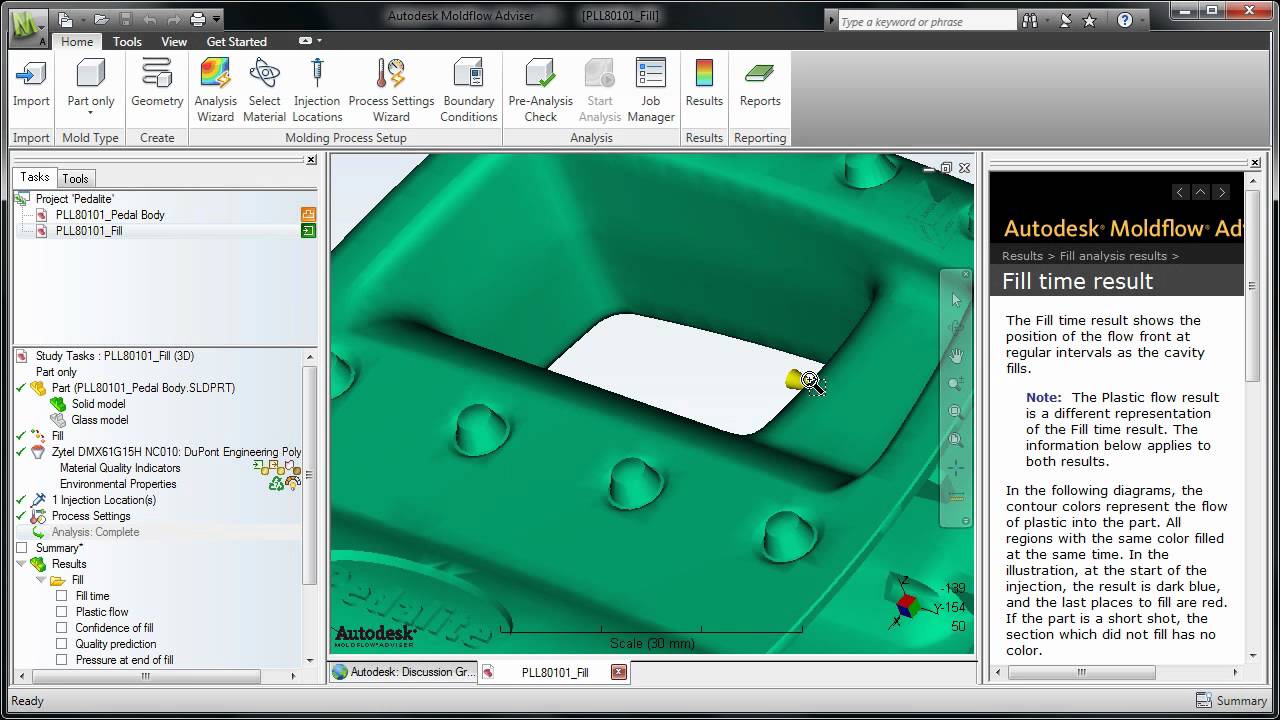This screenshot has width=1280, height=720.
Task: Open the Help dropdown arrow
Action: click(1142, 20)
